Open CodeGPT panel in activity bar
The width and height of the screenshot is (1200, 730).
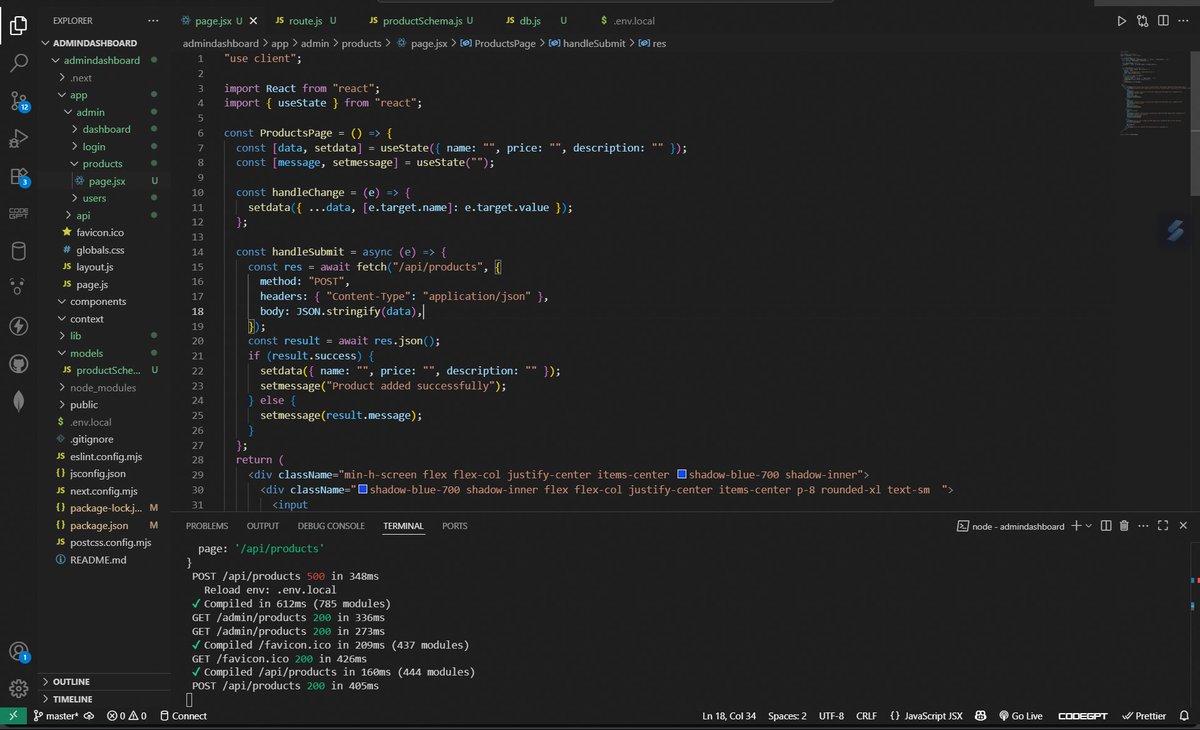(18, 213)
